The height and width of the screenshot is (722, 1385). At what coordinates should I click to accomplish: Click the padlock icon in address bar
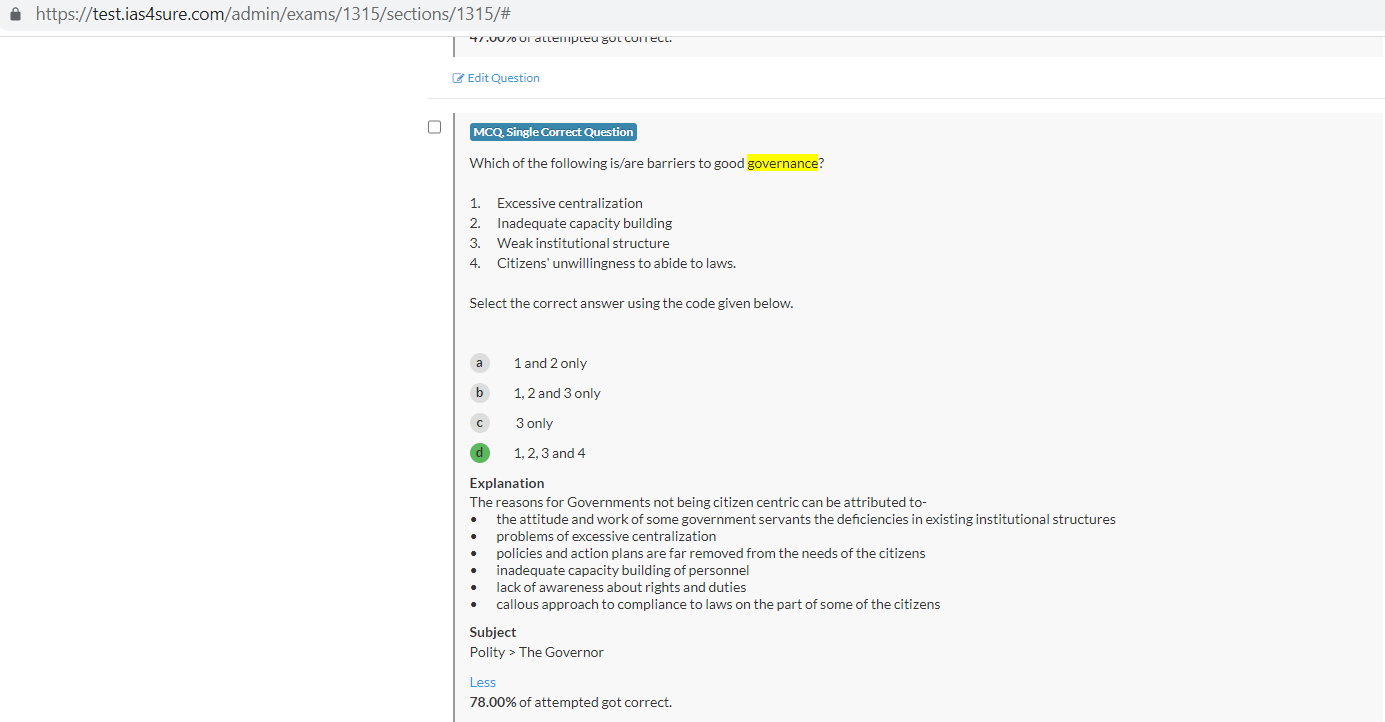tap(15, 14)
